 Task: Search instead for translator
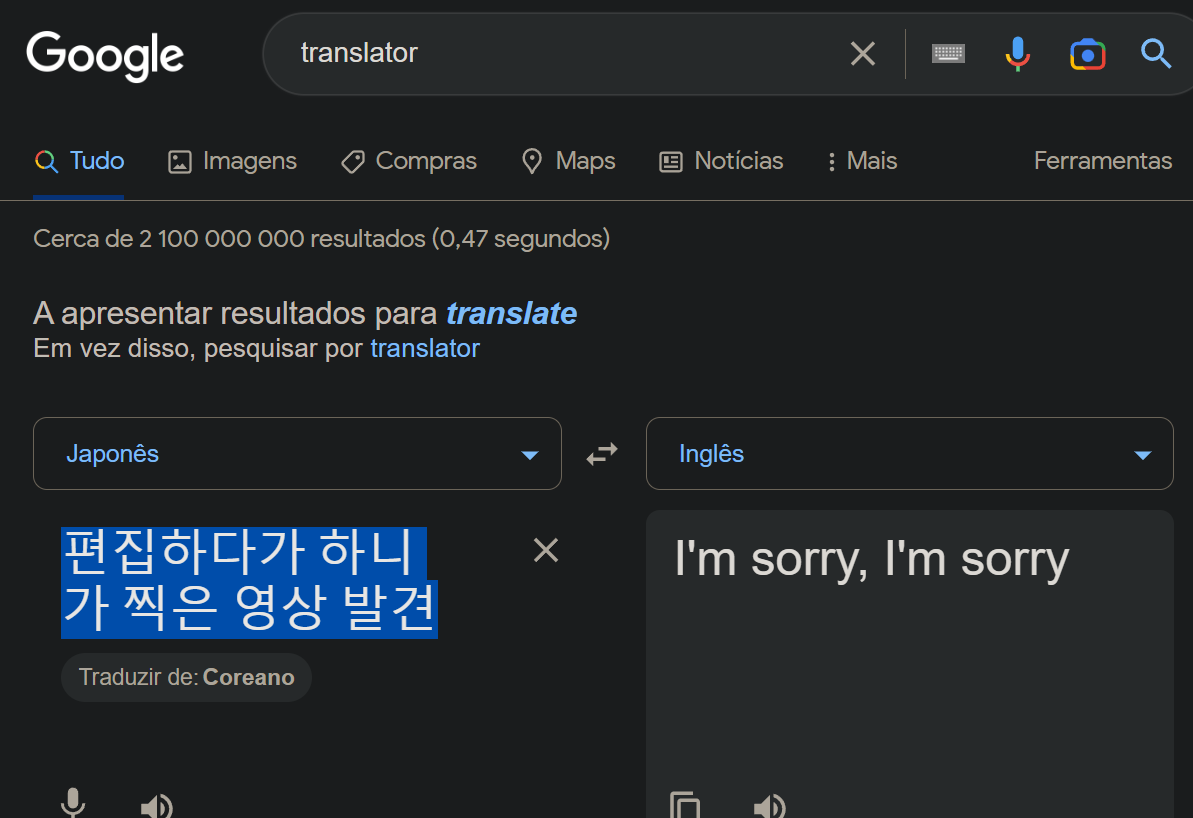pyautogui.click(x=424, y=348)
